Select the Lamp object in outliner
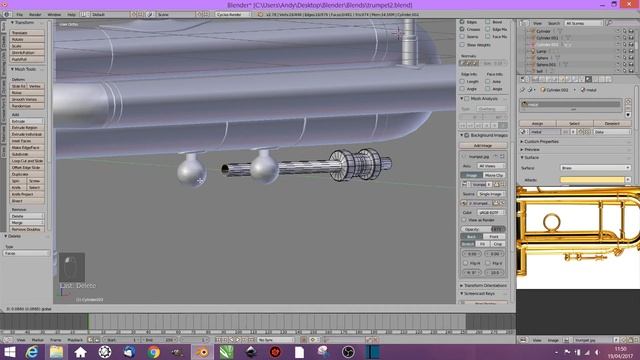640x360 pixels. pos(541,51)
